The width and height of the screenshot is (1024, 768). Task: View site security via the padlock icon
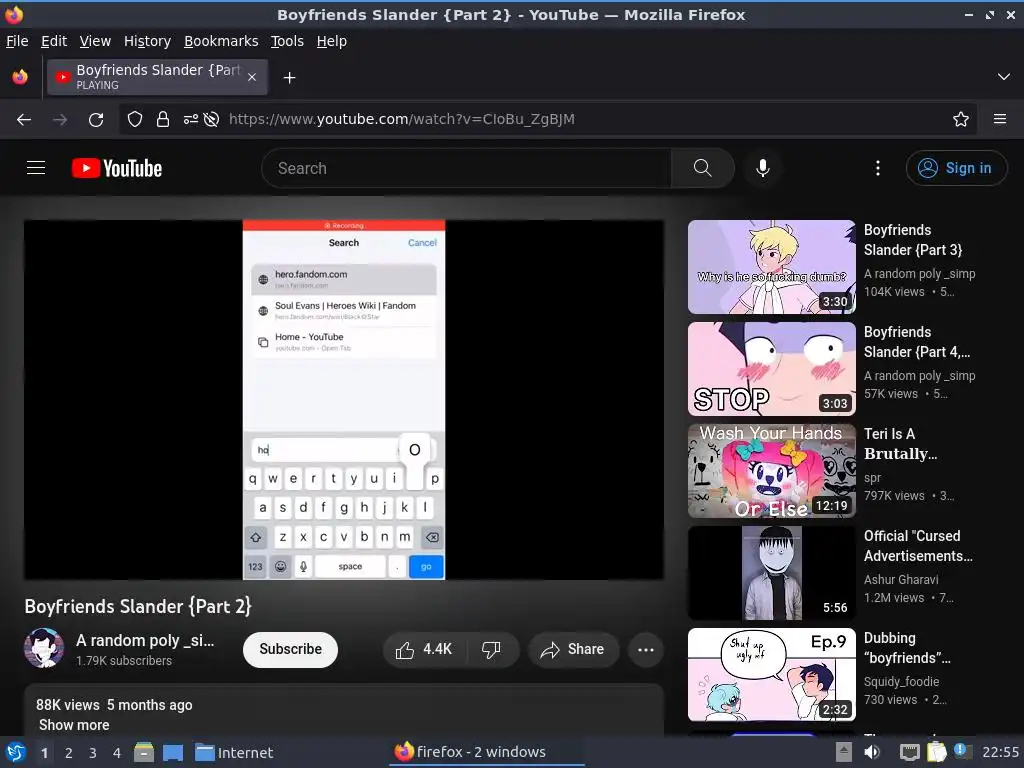click(x=163, y=120)
